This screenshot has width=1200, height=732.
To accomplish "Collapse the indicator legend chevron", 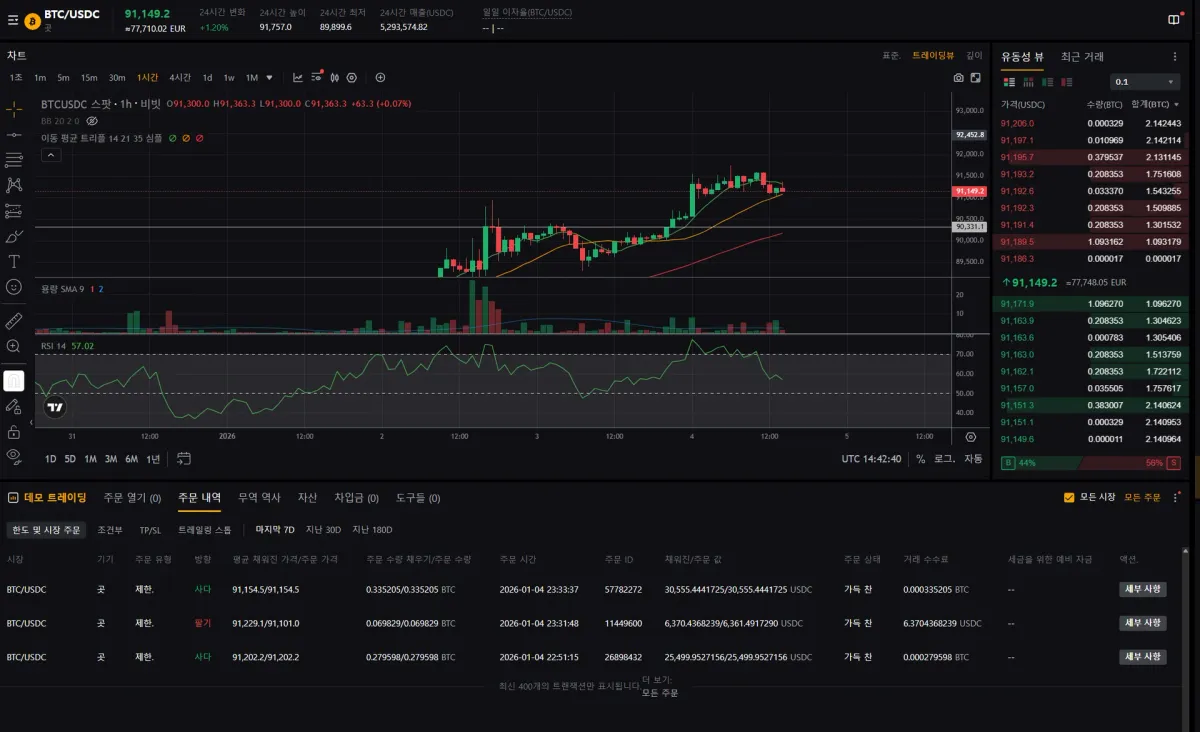I will point(50,155).
